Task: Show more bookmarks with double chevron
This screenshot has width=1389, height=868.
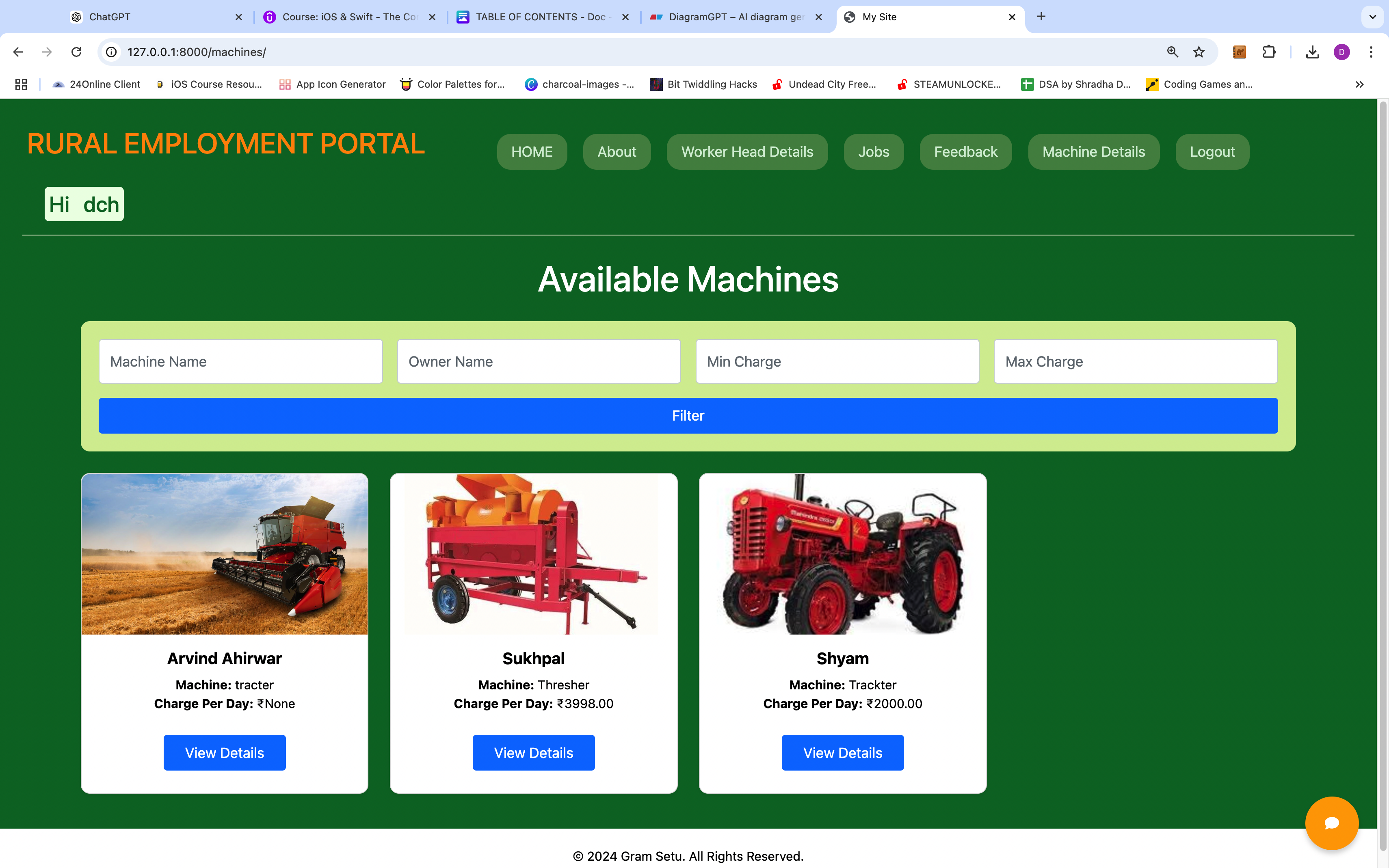Action: (1359, 84)
